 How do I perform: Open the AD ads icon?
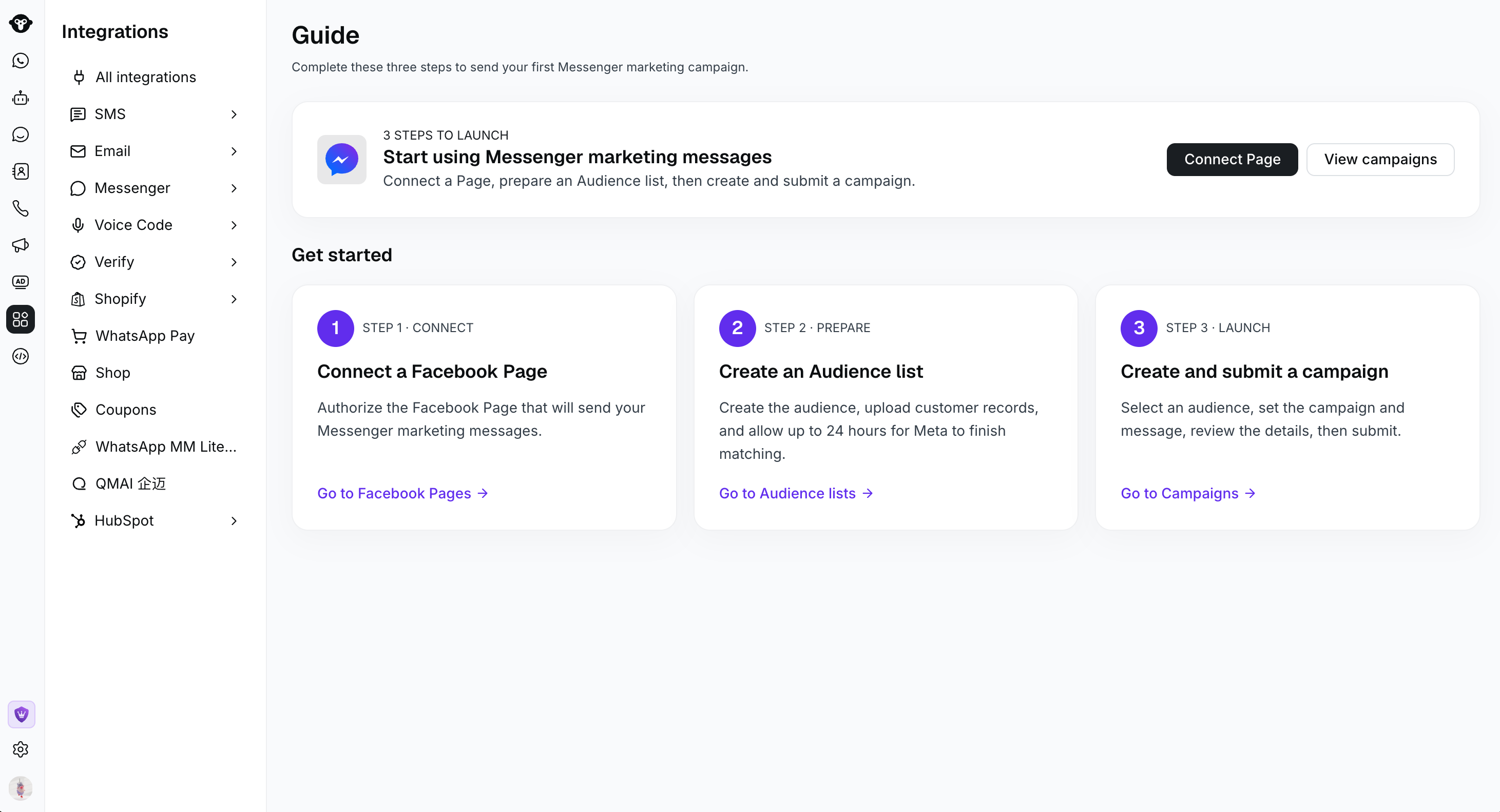point(21,282)
